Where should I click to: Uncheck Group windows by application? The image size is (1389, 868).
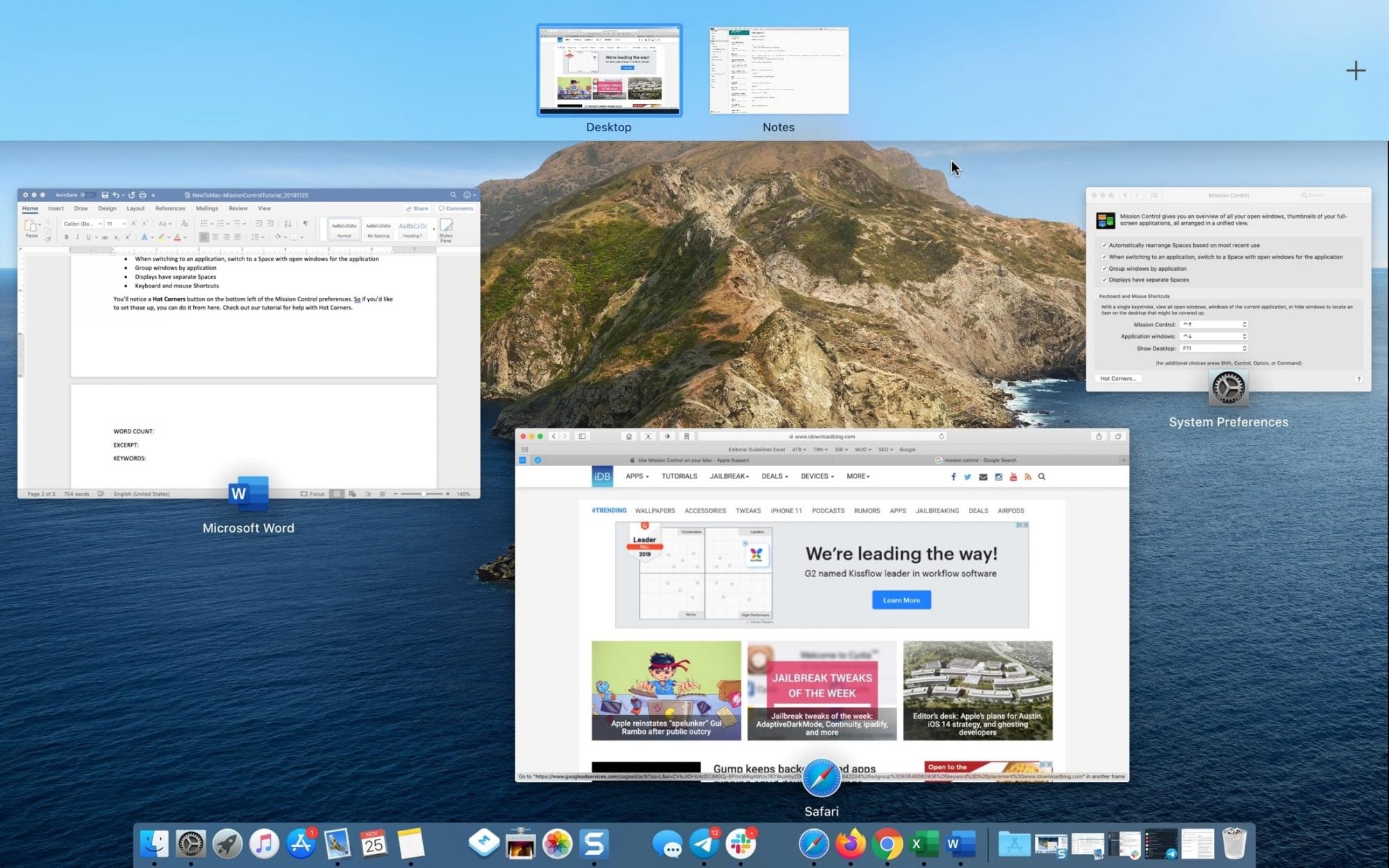coord(1104,268)
